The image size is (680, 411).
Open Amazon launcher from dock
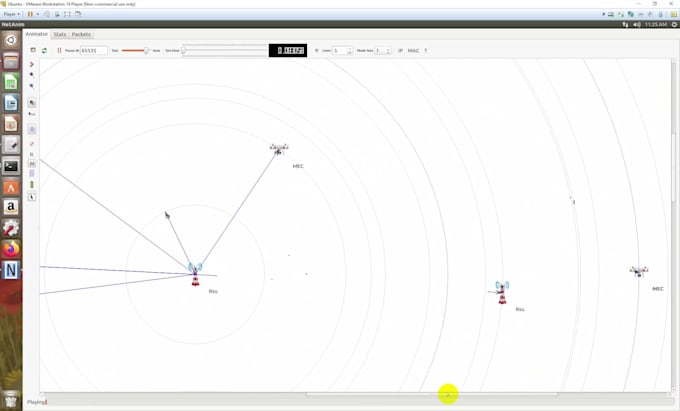tap(11, 208)
